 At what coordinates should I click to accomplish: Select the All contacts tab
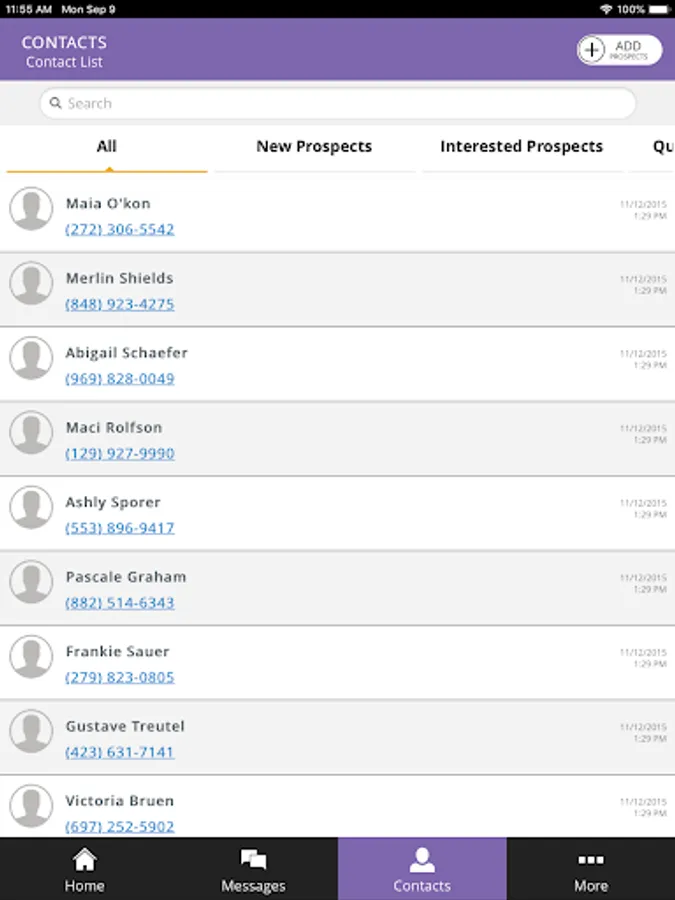107,147
